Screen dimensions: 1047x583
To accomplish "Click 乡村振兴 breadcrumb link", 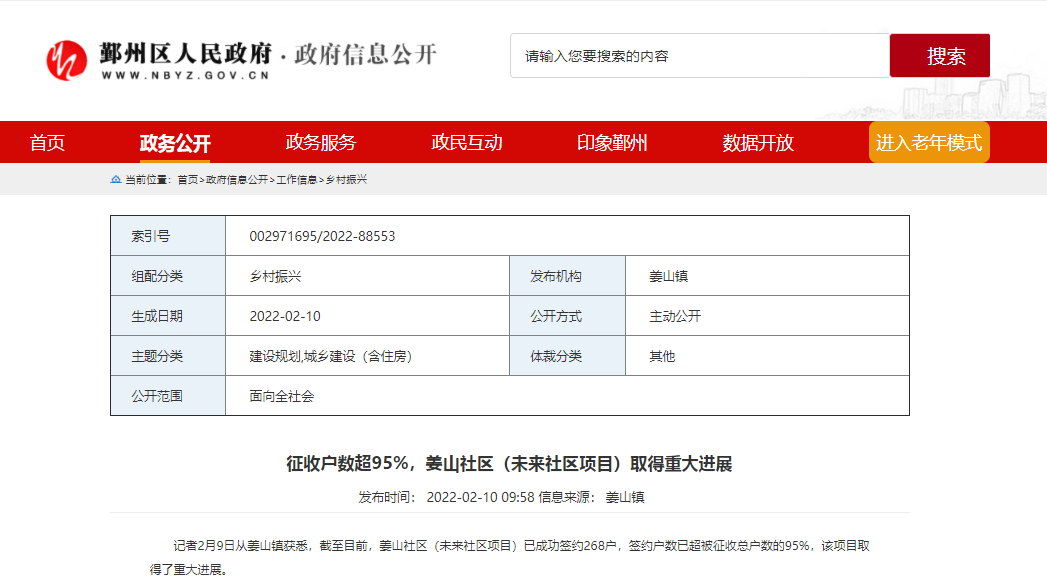I will 347,180.
